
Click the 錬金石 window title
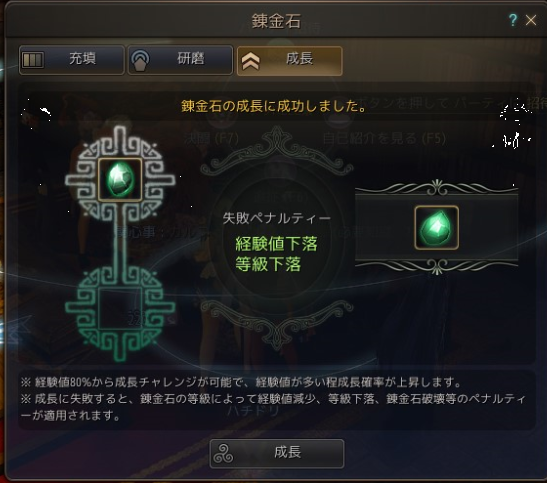(276, 21)
